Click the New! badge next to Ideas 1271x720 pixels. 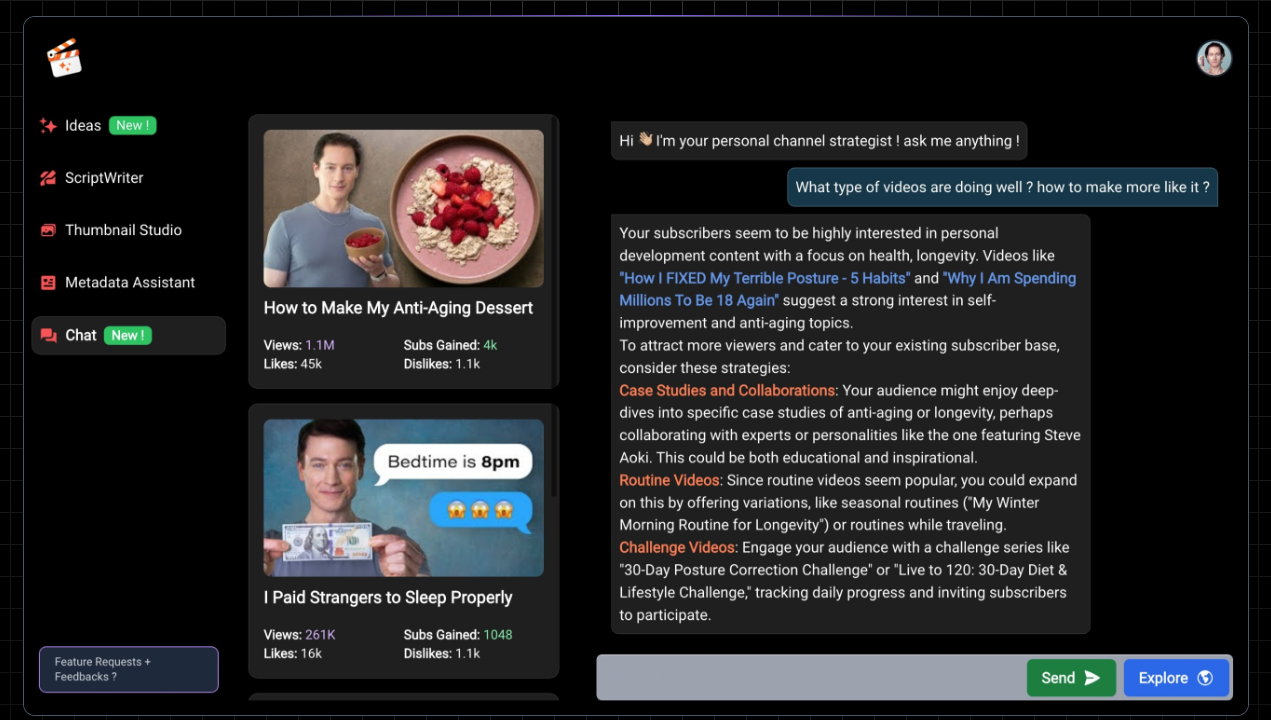(133, 125)
